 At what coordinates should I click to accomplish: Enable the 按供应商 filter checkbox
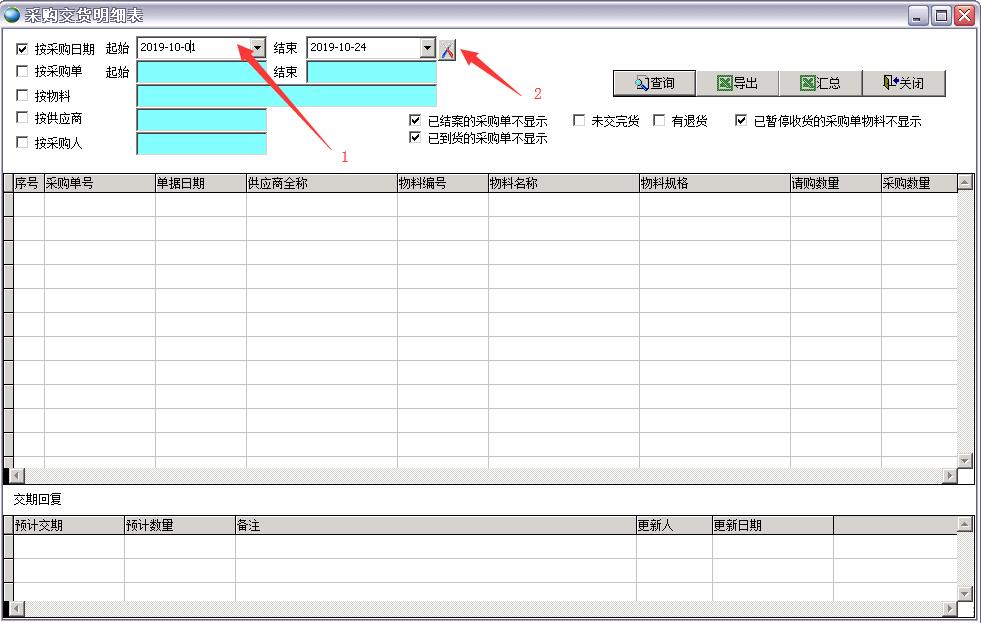pos(23,119)
